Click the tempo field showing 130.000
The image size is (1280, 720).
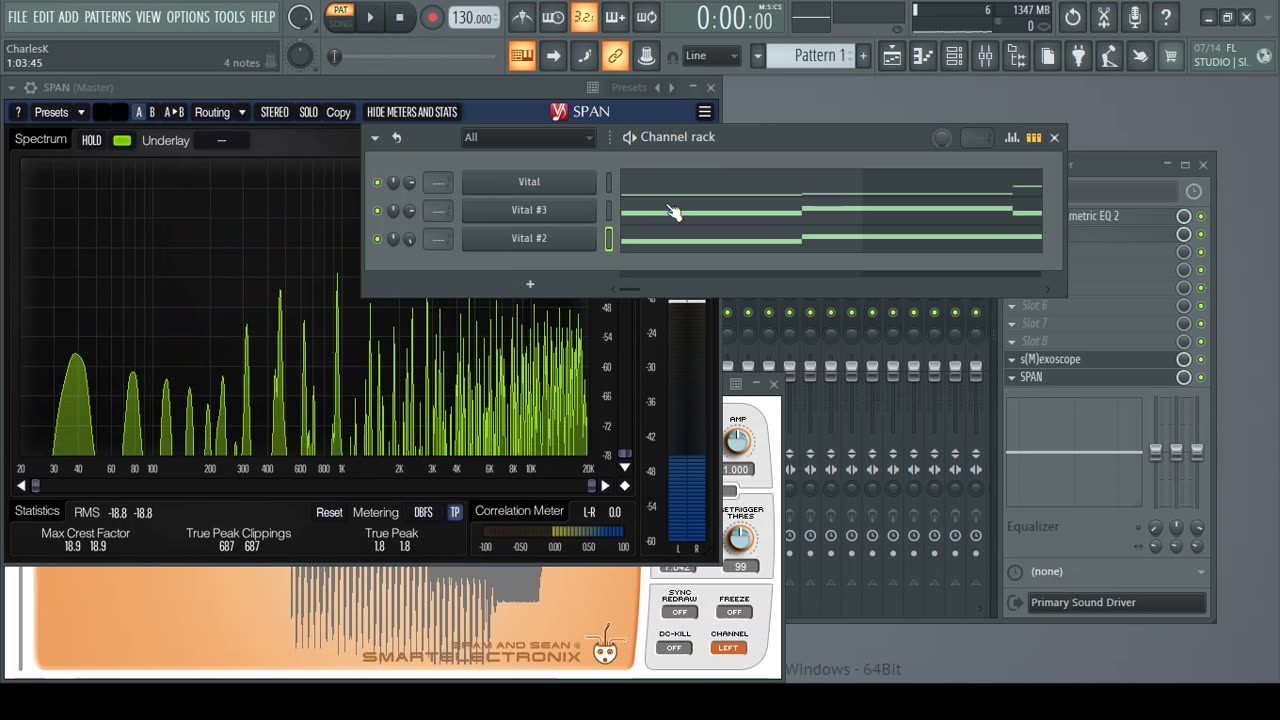pyautogui.click(x=472, y=18)
